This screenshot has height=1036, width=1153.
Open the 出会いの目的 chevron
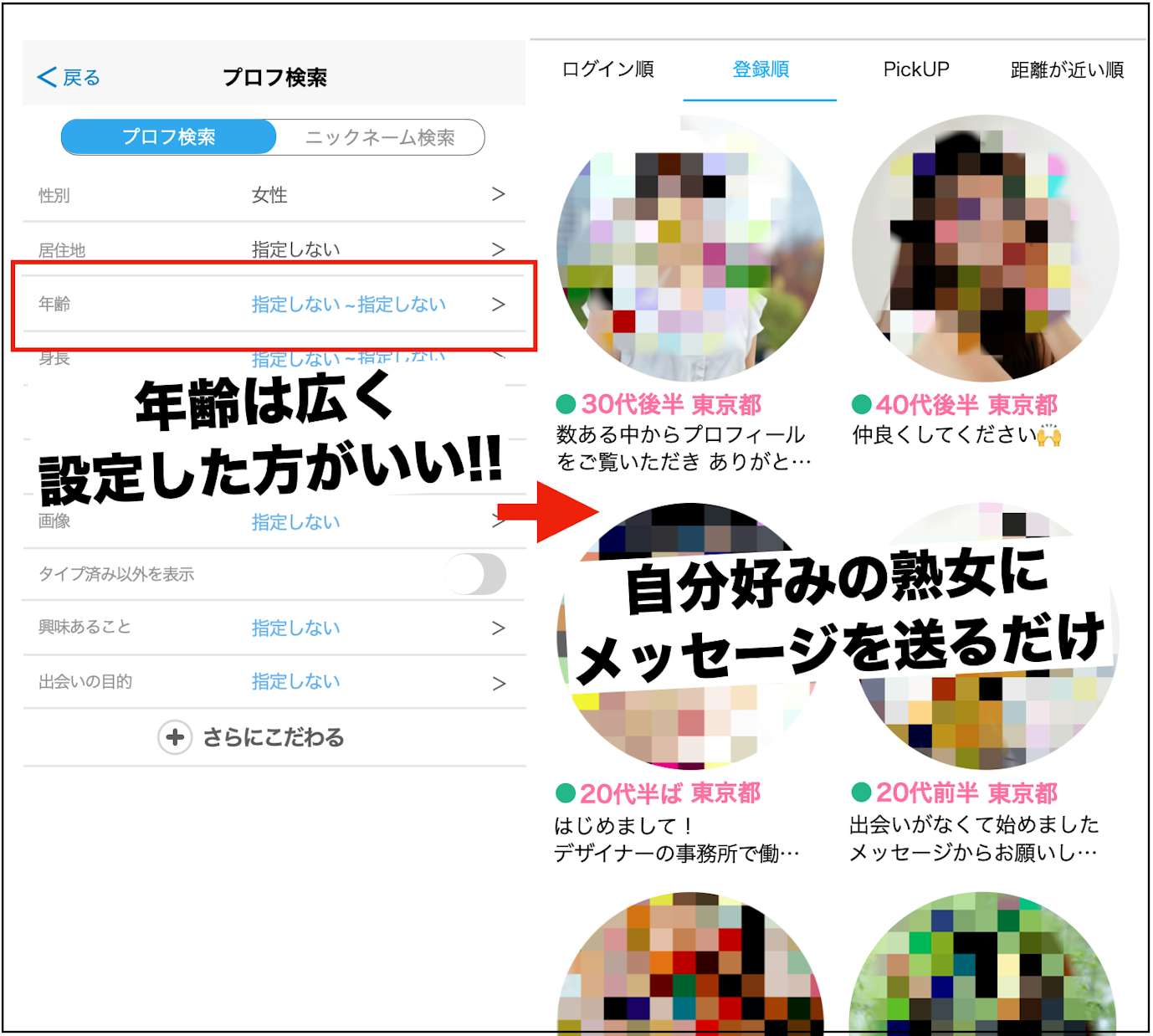click(x=498, y=683)
